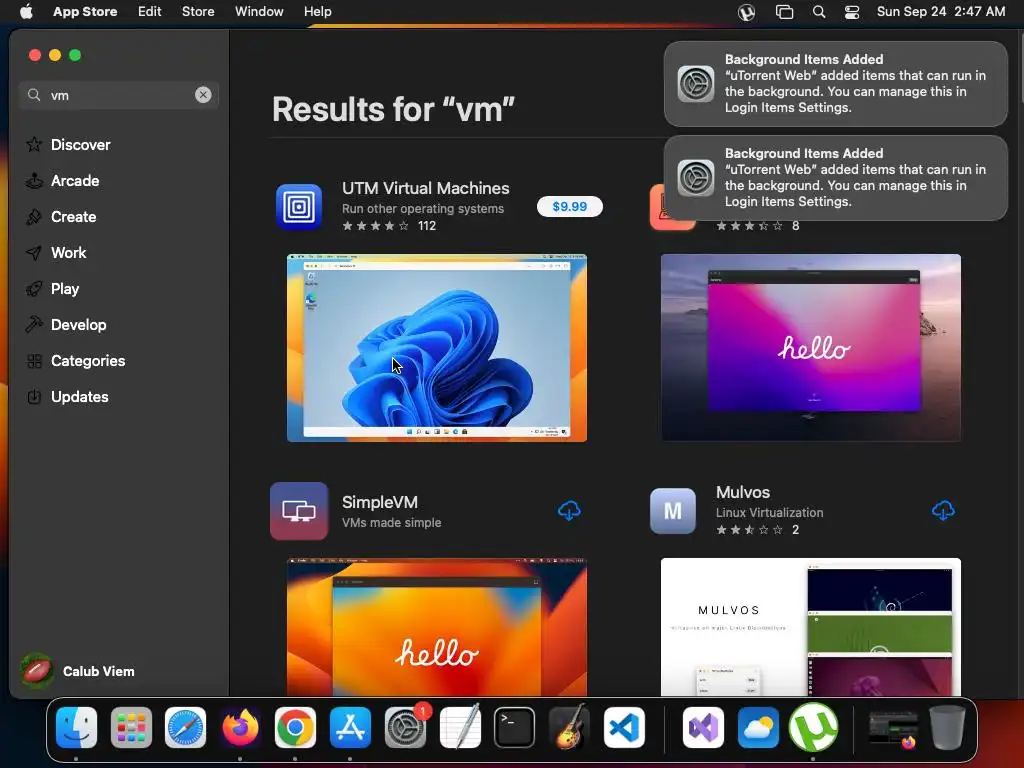Image resolution: width=1024 pixels, height=768 pixels.
Task: Redownload SimpleVM via cloud icon
Action: [569, 511]
